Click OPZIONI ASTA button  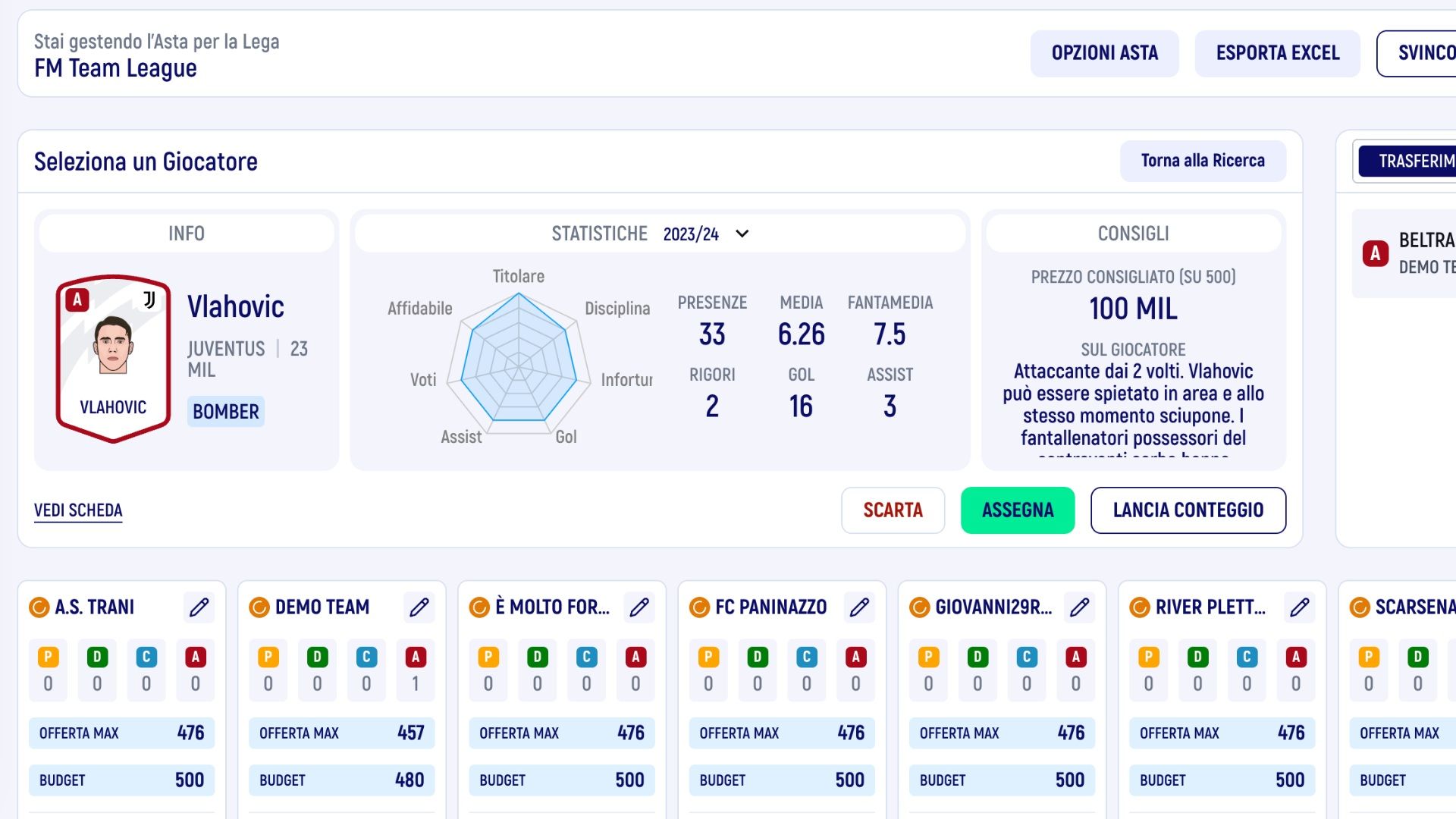point(1104,53)
